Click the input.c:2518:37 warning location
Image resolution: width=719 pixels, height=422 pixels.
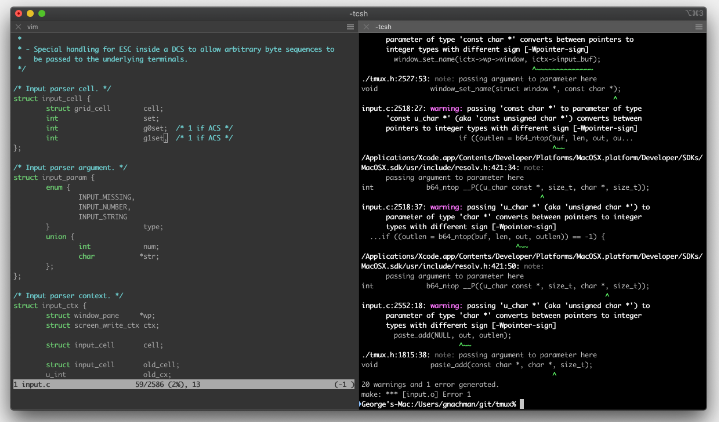click(x=392, y=206)
